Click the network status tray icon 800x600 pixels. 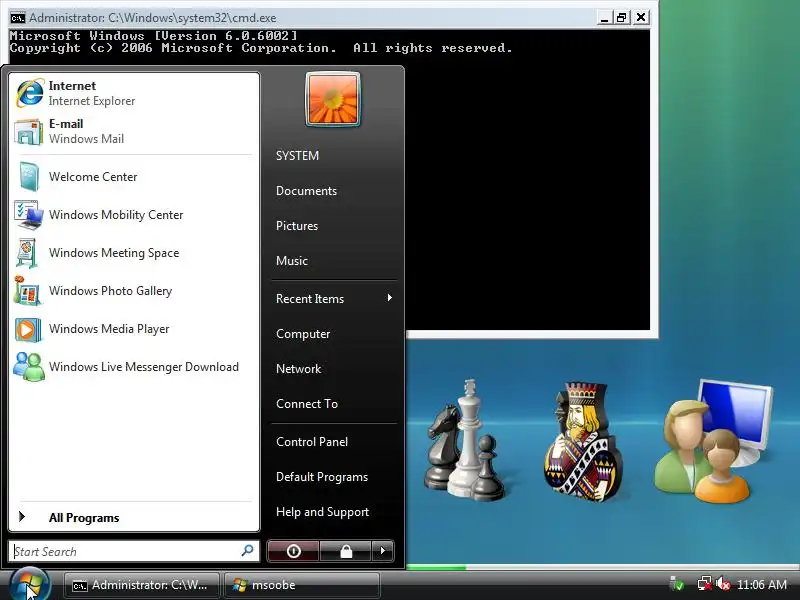(x=705, y=583)
